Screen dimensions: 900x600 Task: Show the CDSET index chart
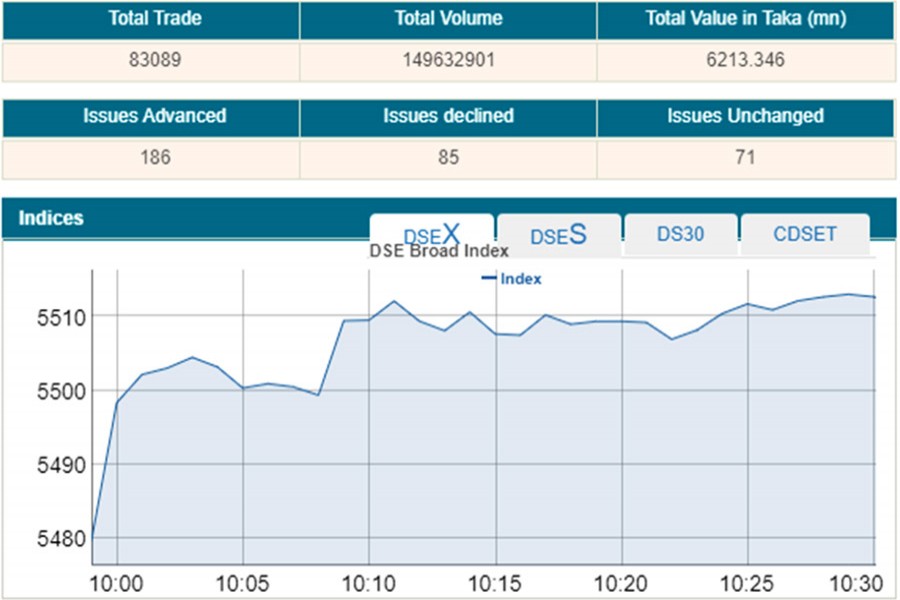(x=804, y=235)
